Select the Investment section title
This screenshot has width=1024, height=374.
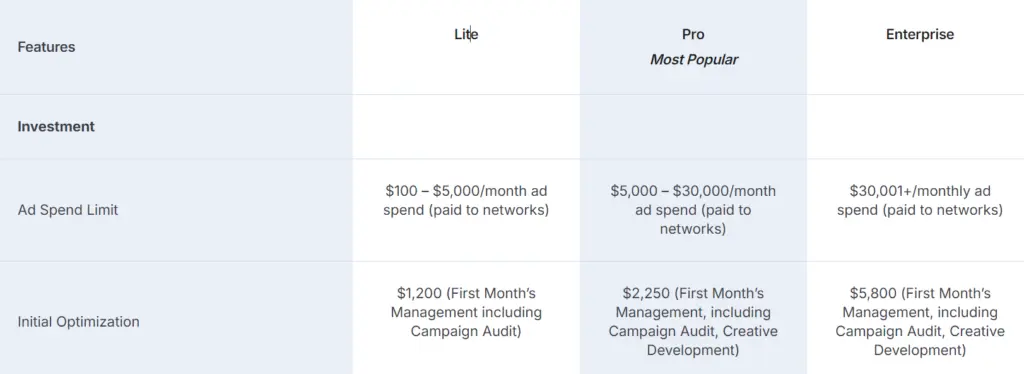coord(56,127)
